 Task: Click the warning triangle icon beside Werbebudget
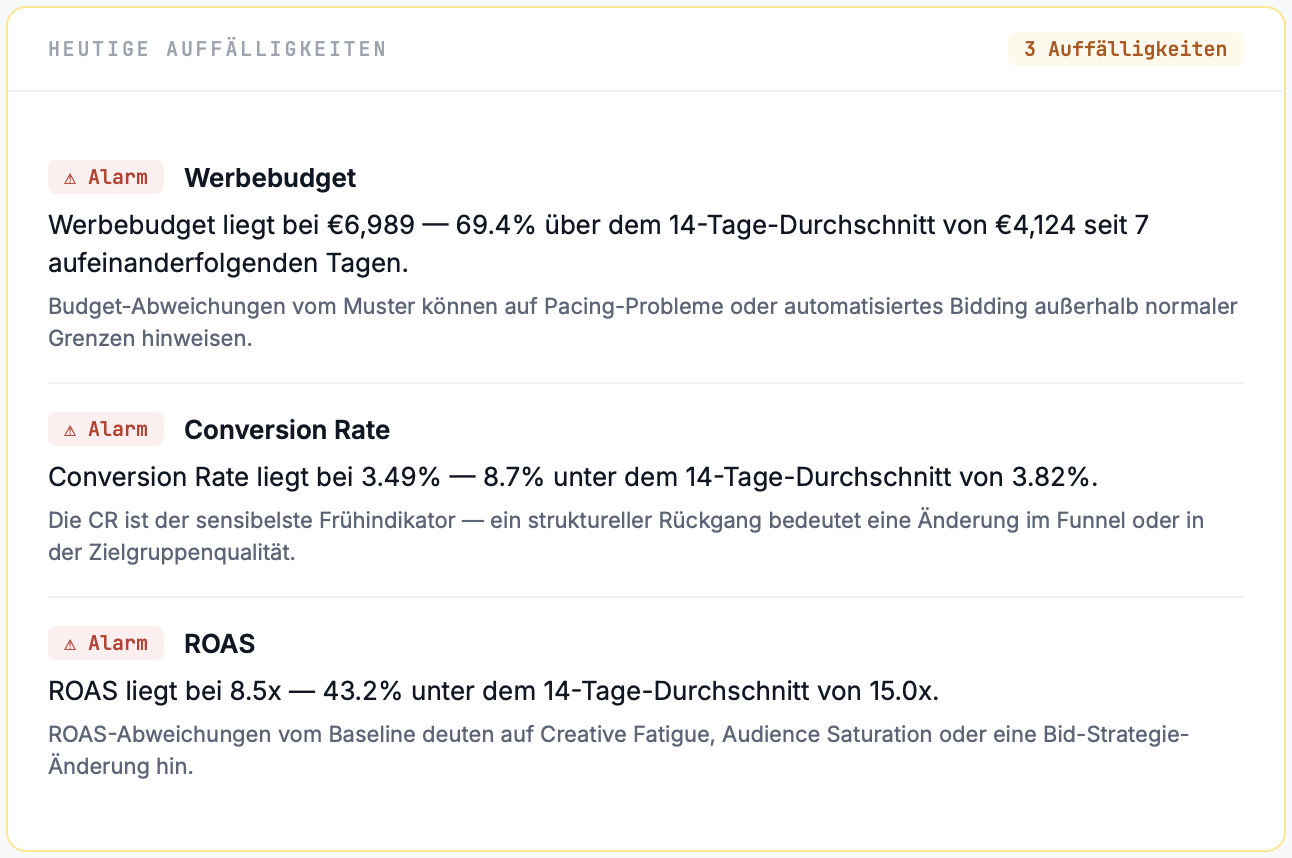click(x=70, y=178)
